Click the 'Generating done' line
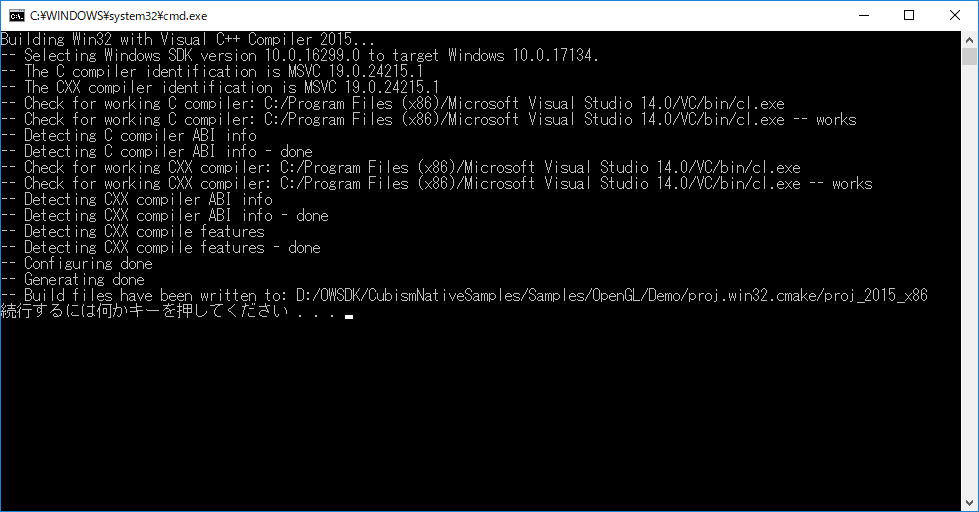The height and width of the screenshot is (512, 979). [72, 279]
